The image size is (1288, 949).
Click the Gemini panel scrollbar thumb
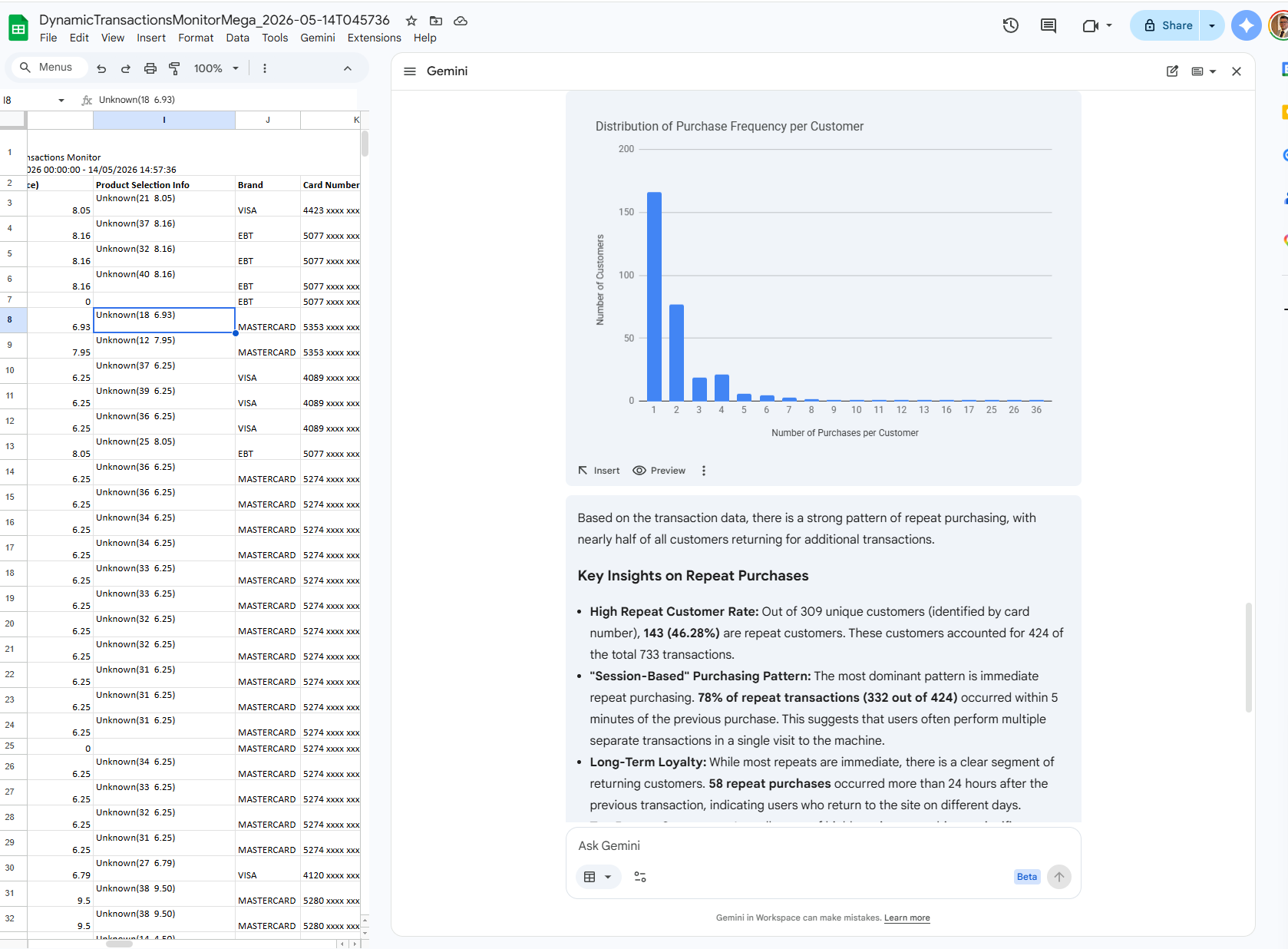pyautogui.click(x=1248, y=657)
